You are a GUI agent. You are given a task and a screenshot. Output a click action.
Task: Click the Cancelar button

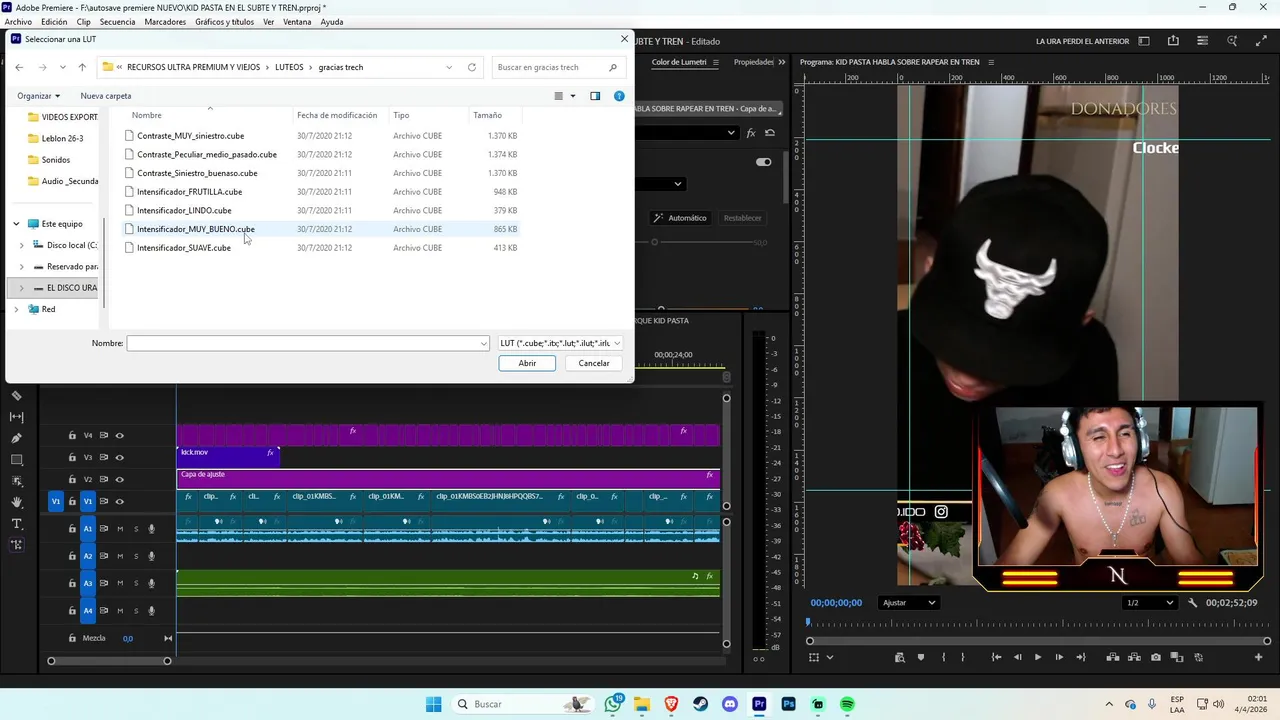(x=594, y=363)
